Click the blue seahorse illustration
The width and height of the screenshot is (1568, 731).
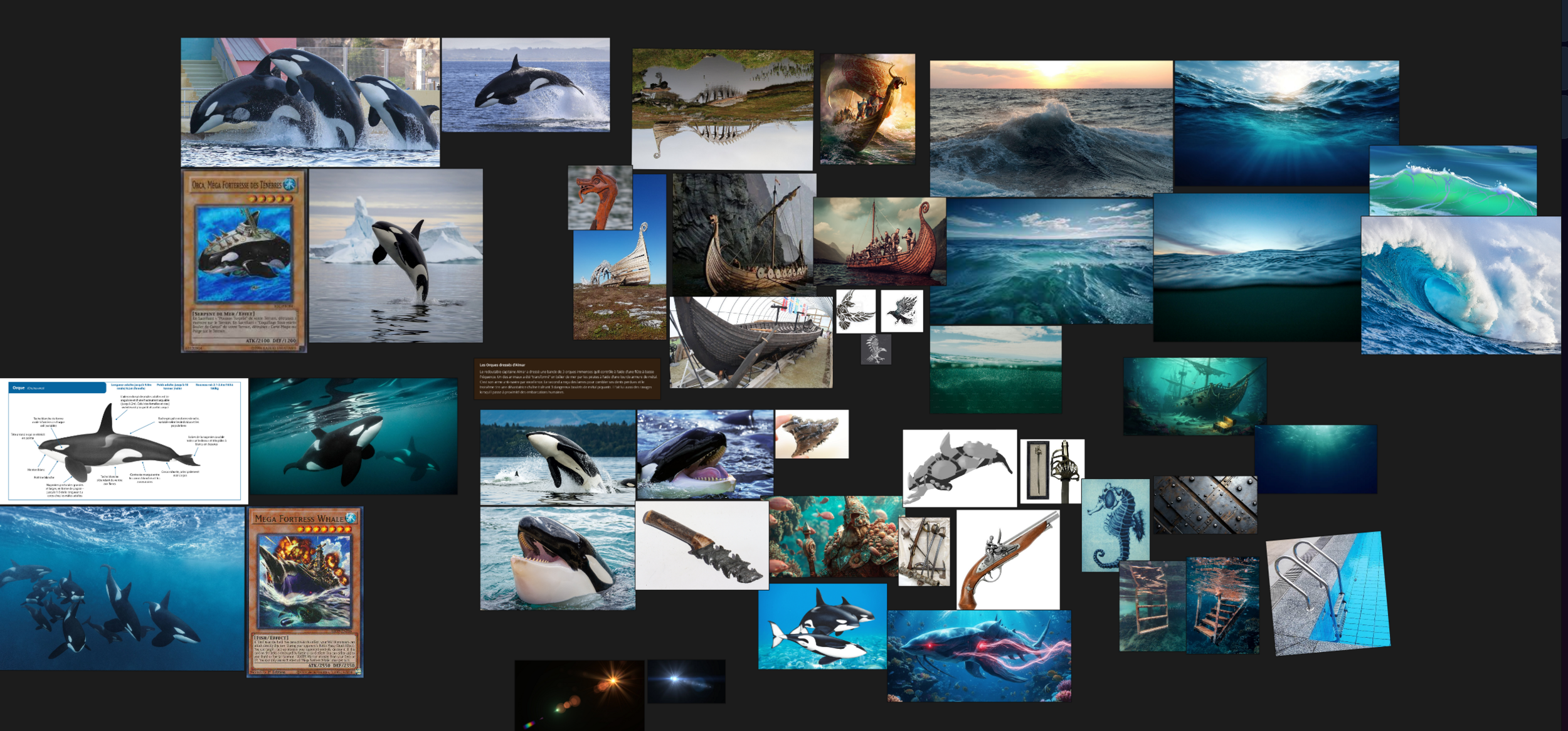(x=1115, y=525)
